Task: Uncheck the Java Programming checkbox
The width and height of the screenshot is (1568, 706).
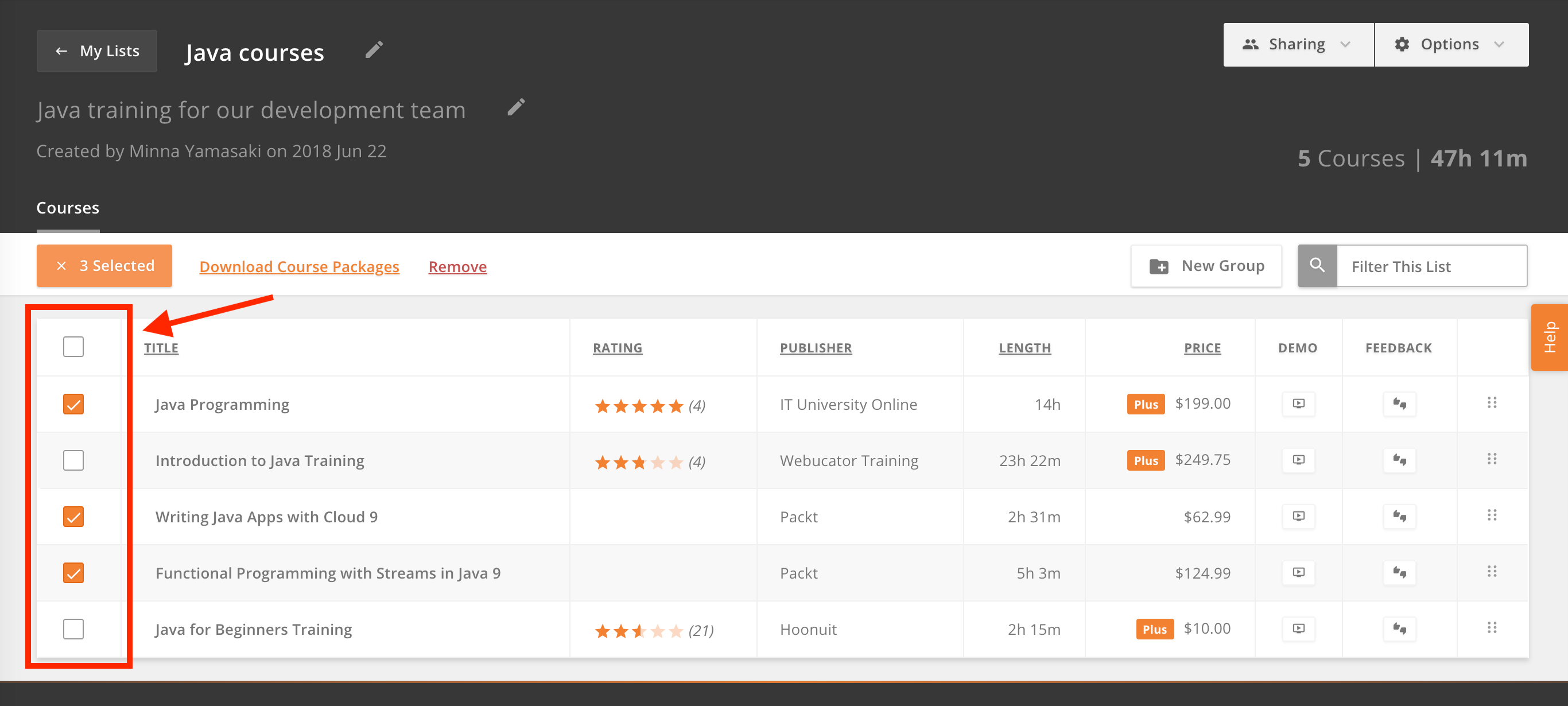Action: pyautogui.click(x=73, y=404)
